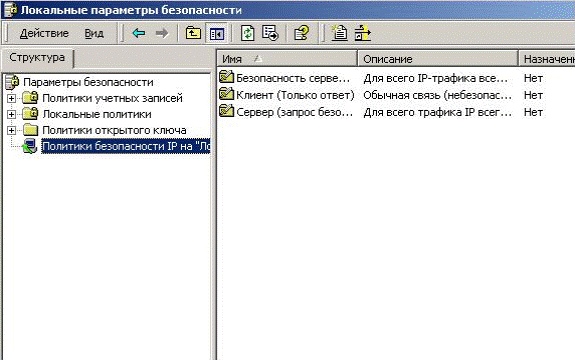This screenshot has height=360, width=575.
Task: Expand the Политики учетных записей node
Action: pos(11,98)
